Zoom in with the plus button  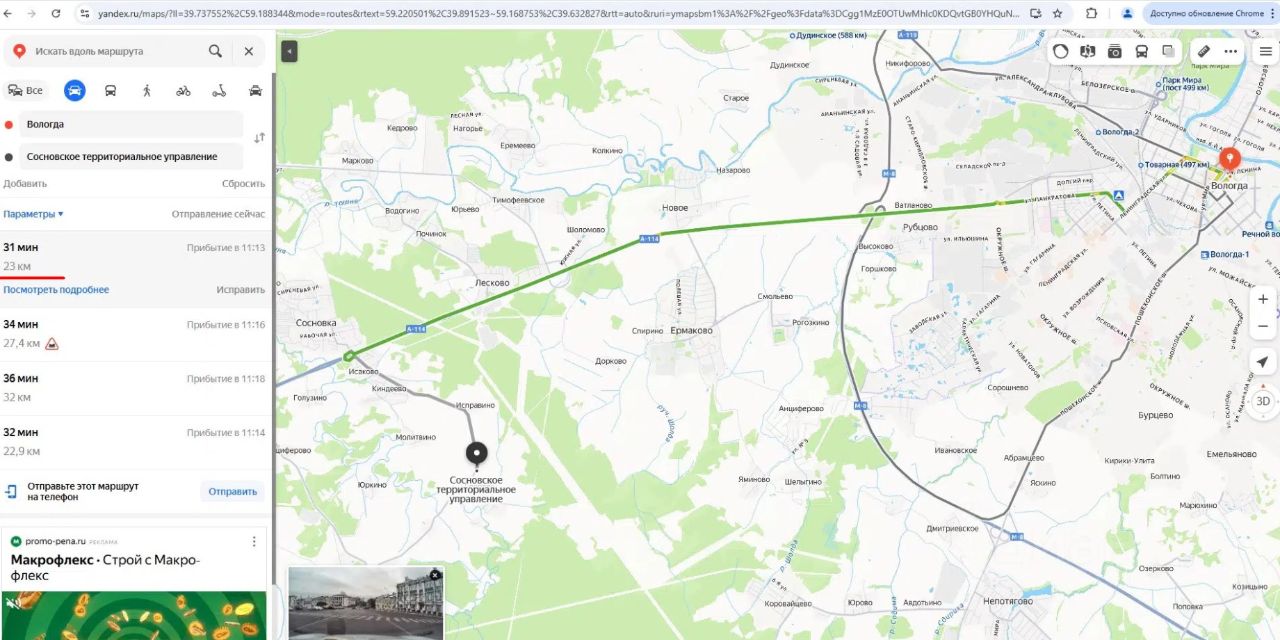coord(1263,299)
